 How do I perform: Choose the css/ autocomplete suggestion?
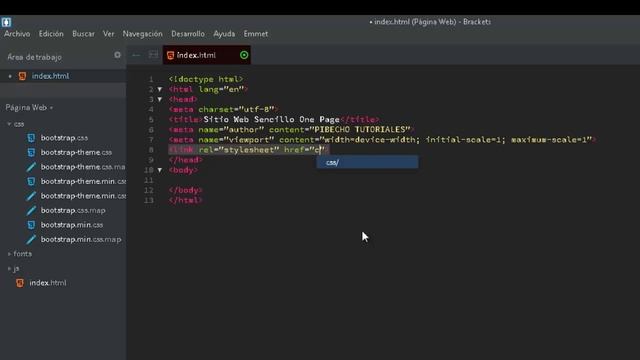click(x=367, y=162)
